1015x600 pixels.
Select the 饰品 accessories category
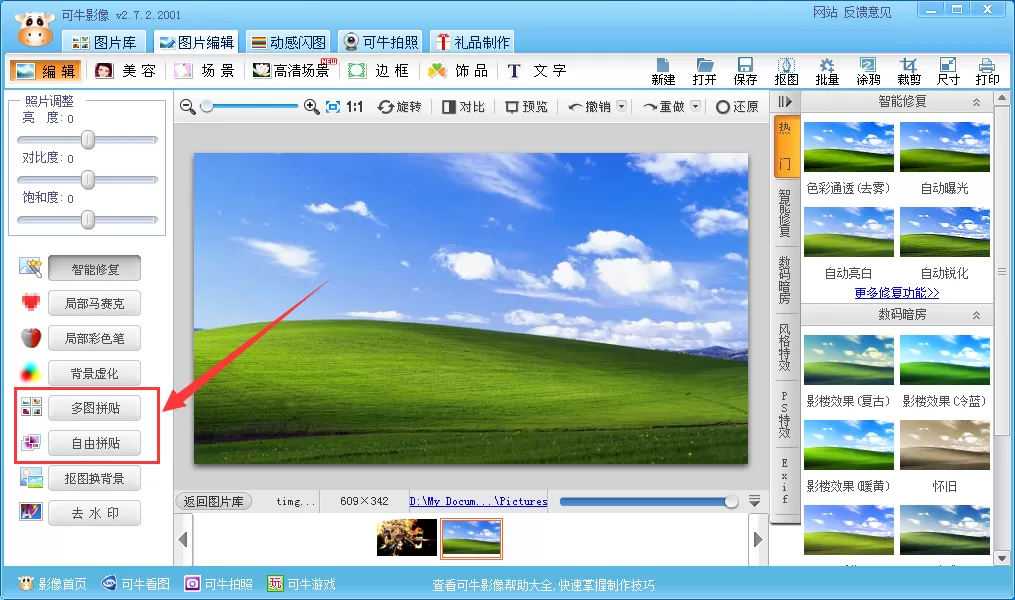point(458,71)
